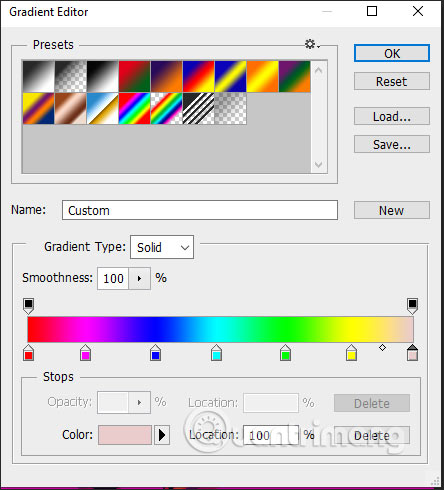Choose the violet to orange gradient preset
Viewport: 444px width, 490px height.
(167, 76)
